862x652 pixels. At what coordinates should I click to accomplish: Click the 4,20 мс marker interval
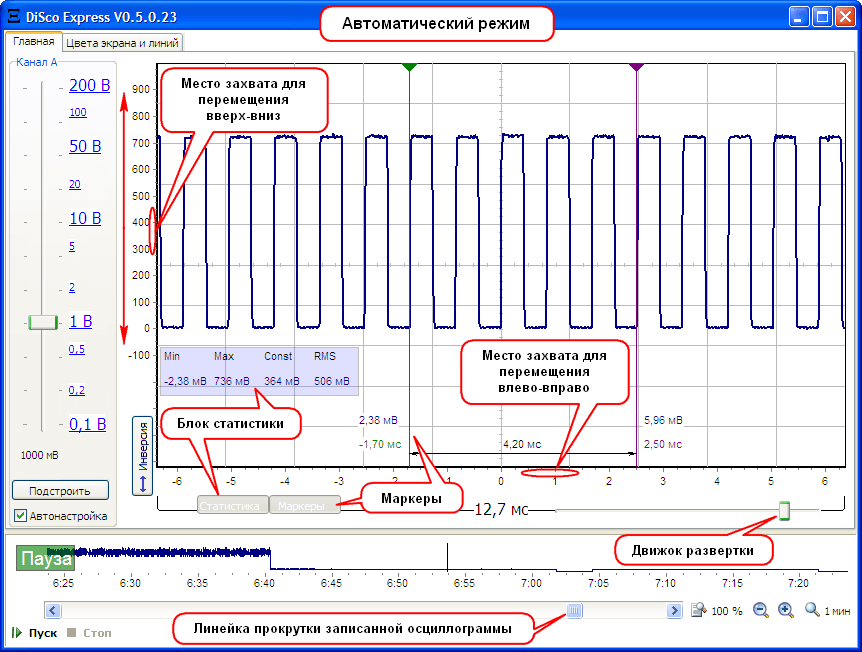[x=522, y=444]
